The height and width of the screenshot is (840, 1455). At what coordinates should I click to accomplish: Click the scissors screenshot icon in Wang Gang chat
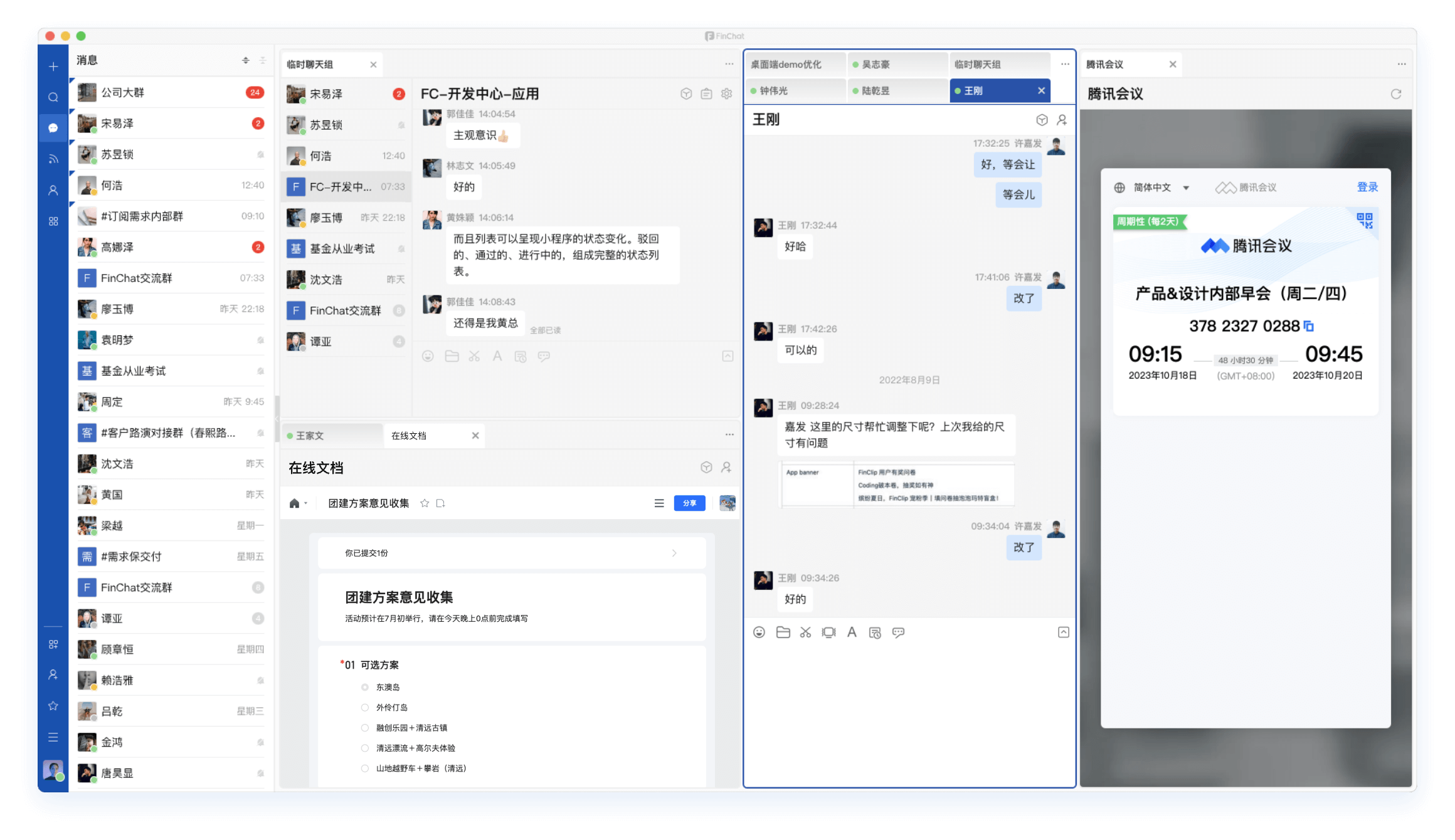click(805, 633)
